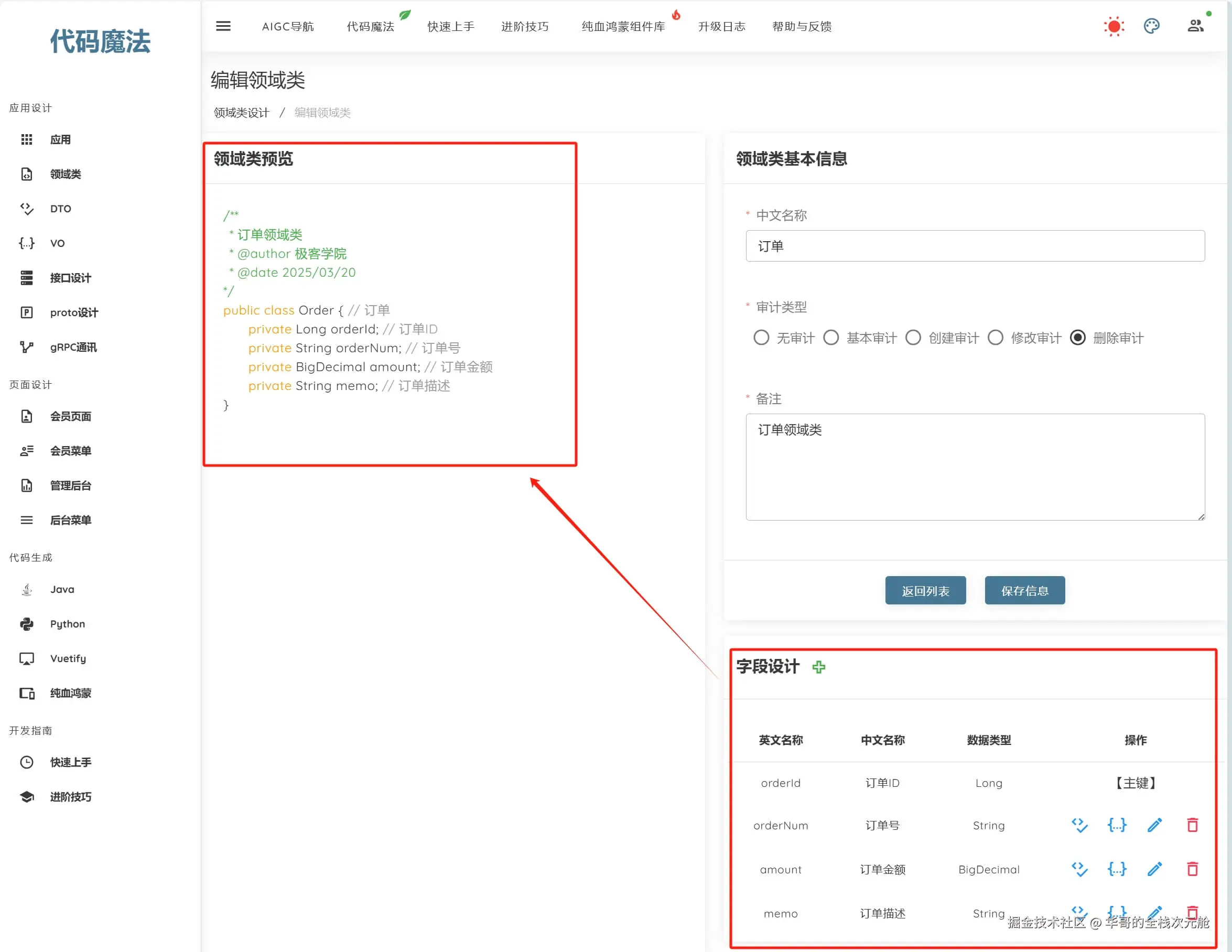Click the user account icon
The image size is (1232, 952).
coord(1195,26)
